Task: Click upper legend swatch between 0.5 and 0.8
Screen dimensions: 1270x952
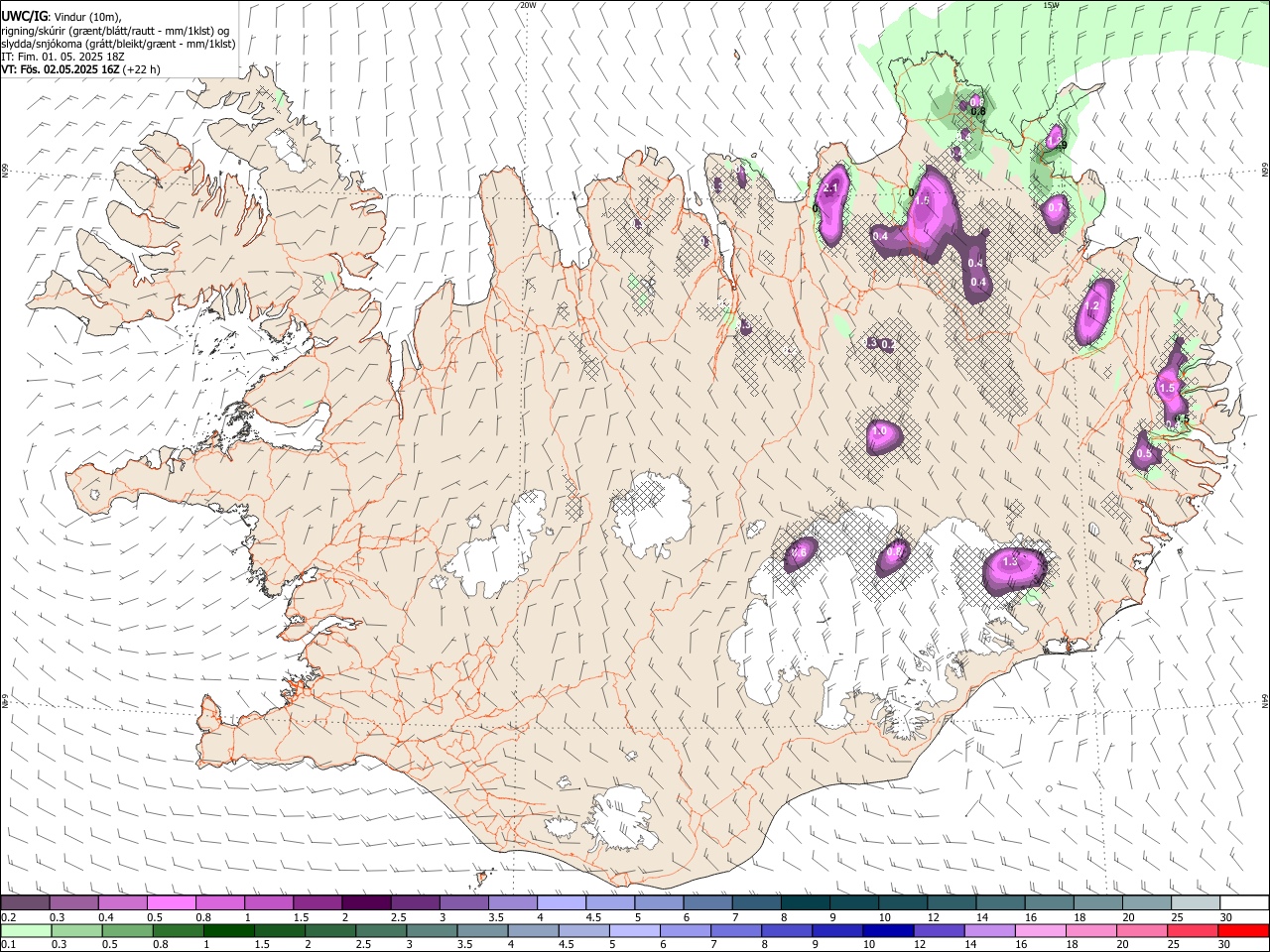Action: pyautogui.click(x=172, y=903)
